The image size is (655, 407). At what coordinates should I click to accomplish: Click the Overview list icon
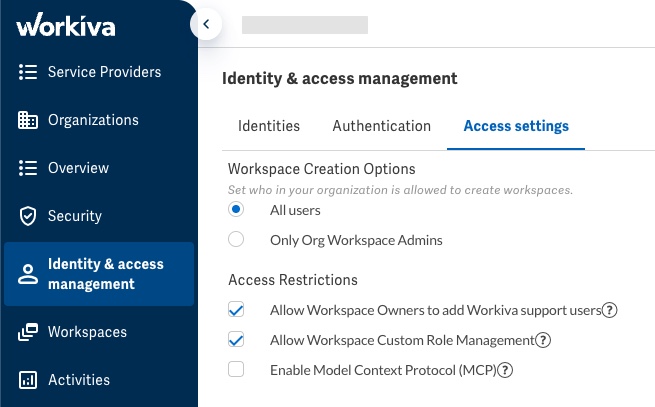point(28,168)
